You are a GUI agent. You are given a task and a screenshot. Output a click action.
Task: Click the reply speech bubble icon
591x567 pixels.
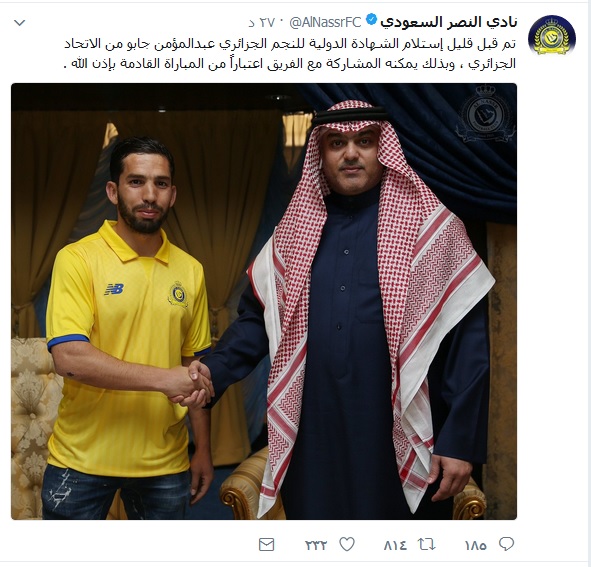pos(506,544)
